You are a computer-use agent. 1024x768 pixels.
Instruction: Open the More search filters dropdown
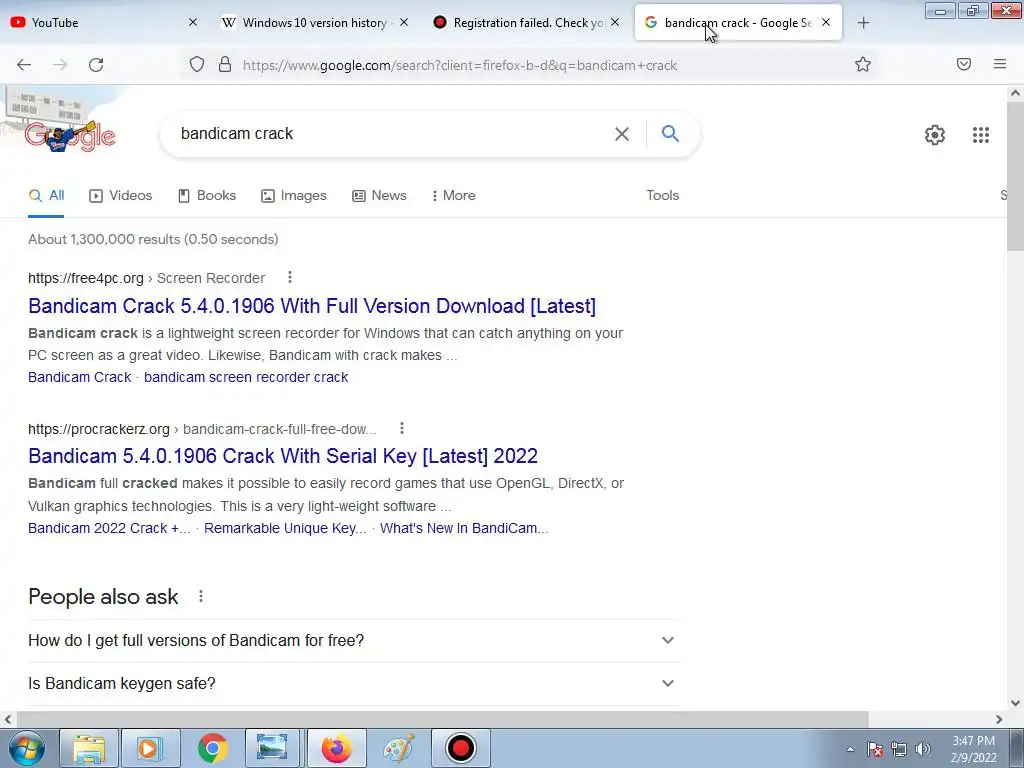tap(453, 195)
